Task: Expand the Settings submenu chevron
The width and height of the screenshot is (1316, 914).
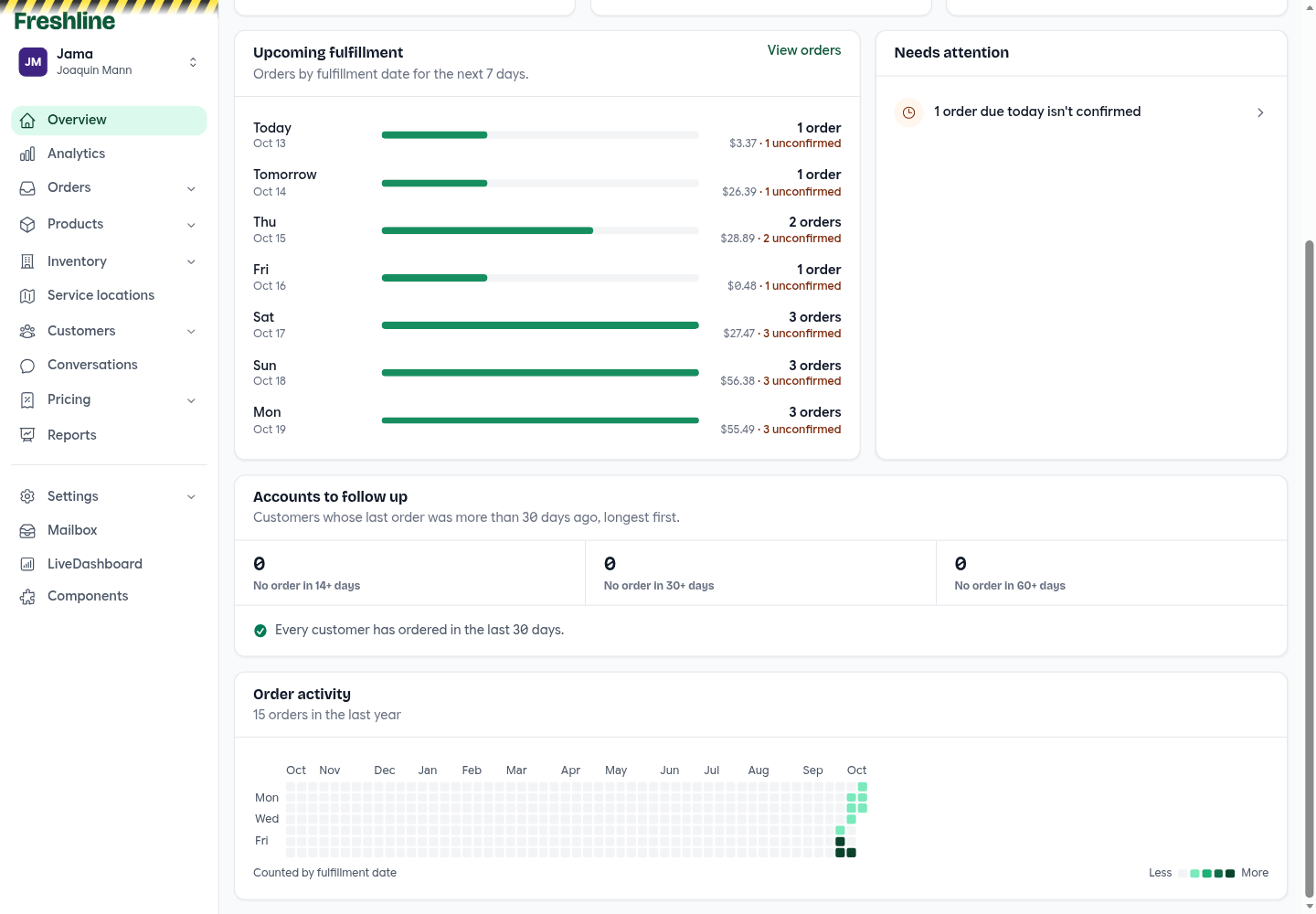Action: coord(191,496)
